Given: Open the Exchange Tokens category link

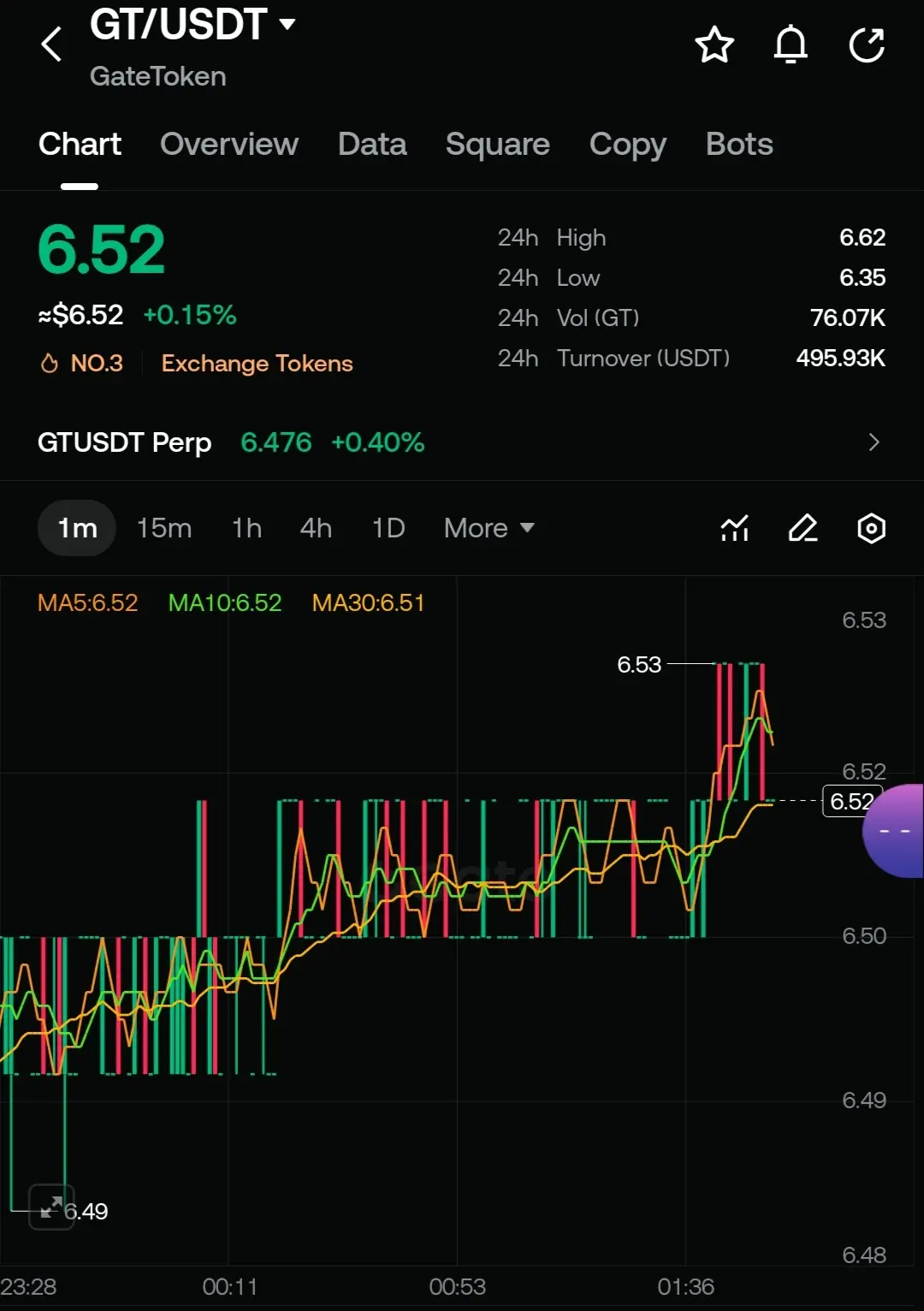Looking at the screenshot, I should pyautogui.click(x=257, y=364).
